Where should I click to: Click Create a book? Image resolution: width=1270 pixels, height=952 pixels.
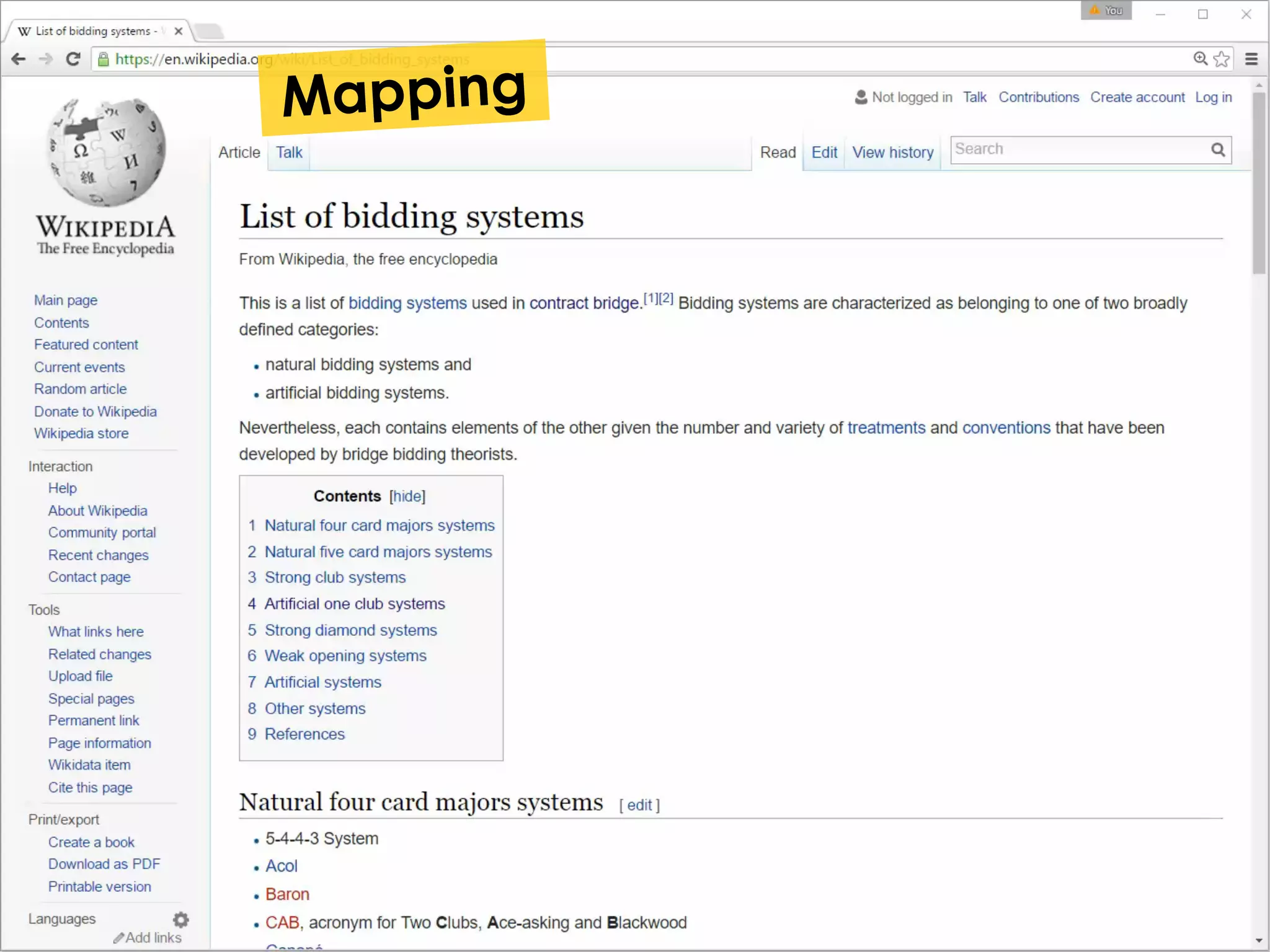[91, 842]
